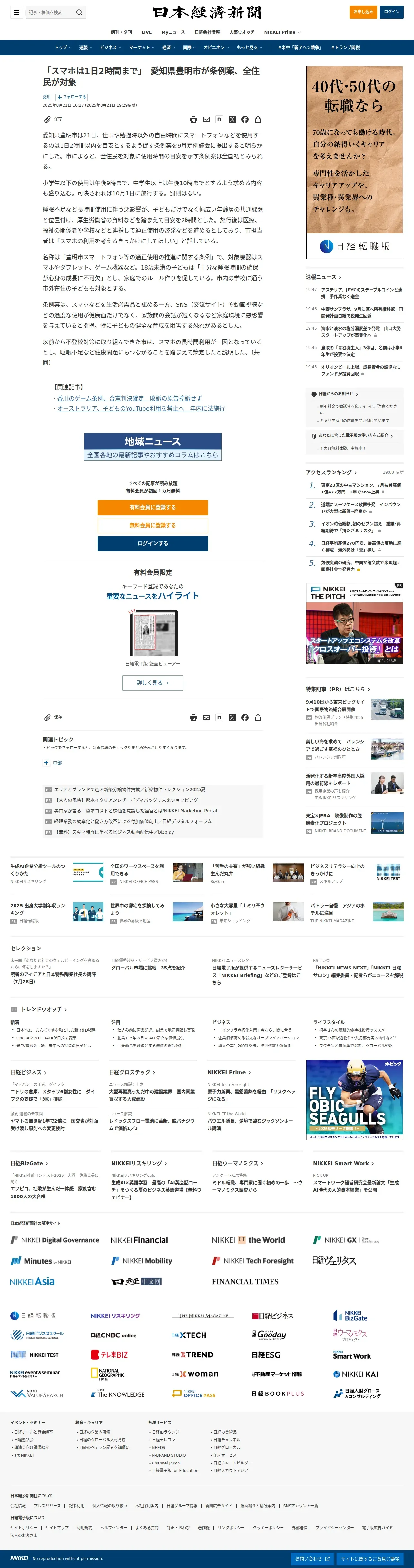Click the orange お申し込み button

coord(363,12)
